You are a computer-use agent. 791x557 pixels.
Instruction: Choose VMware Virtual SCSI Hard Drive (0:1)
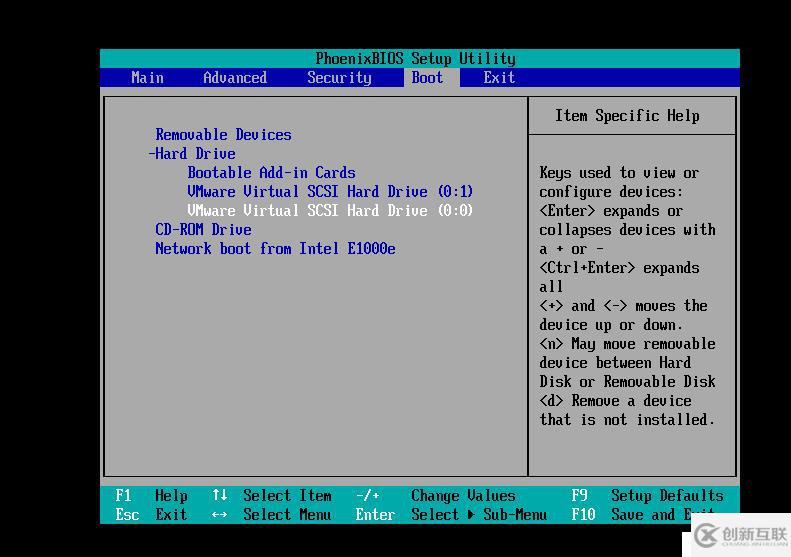(330, 192)
